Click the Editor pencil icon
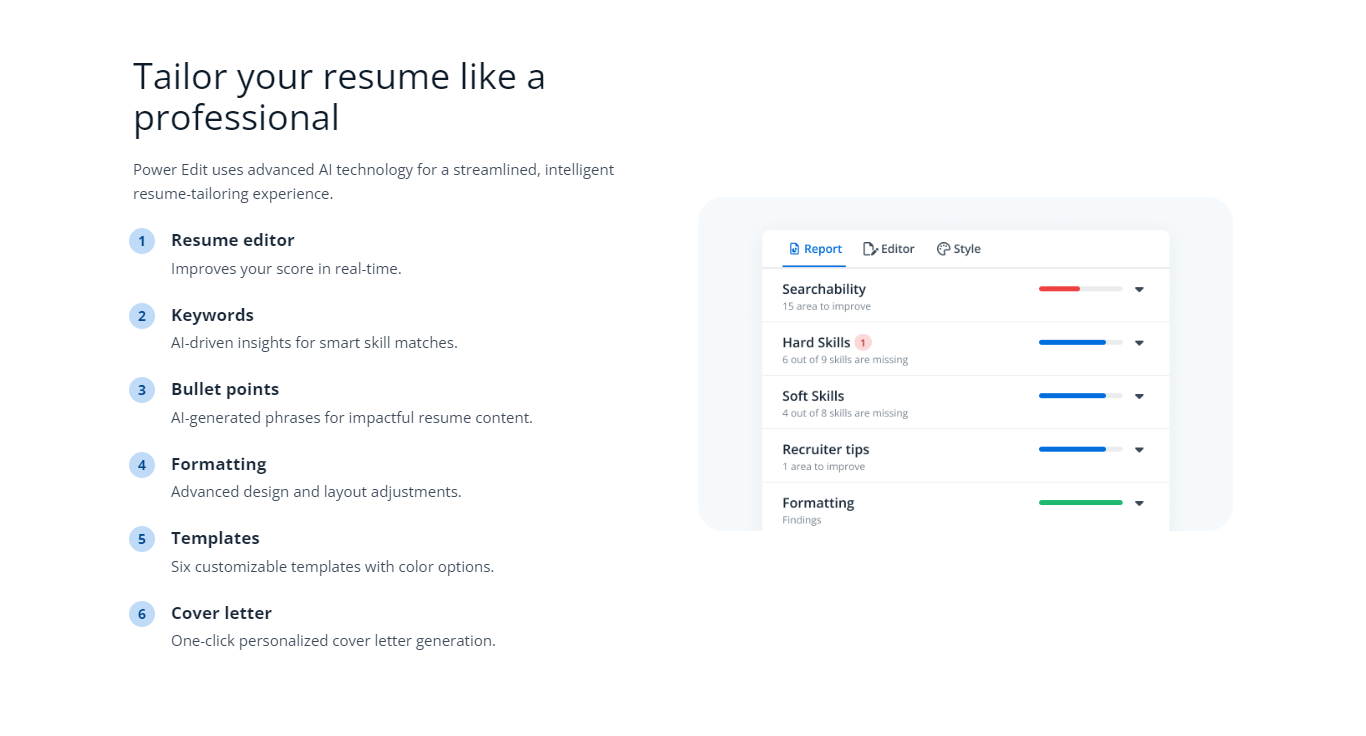 click(x=870, y=249)
